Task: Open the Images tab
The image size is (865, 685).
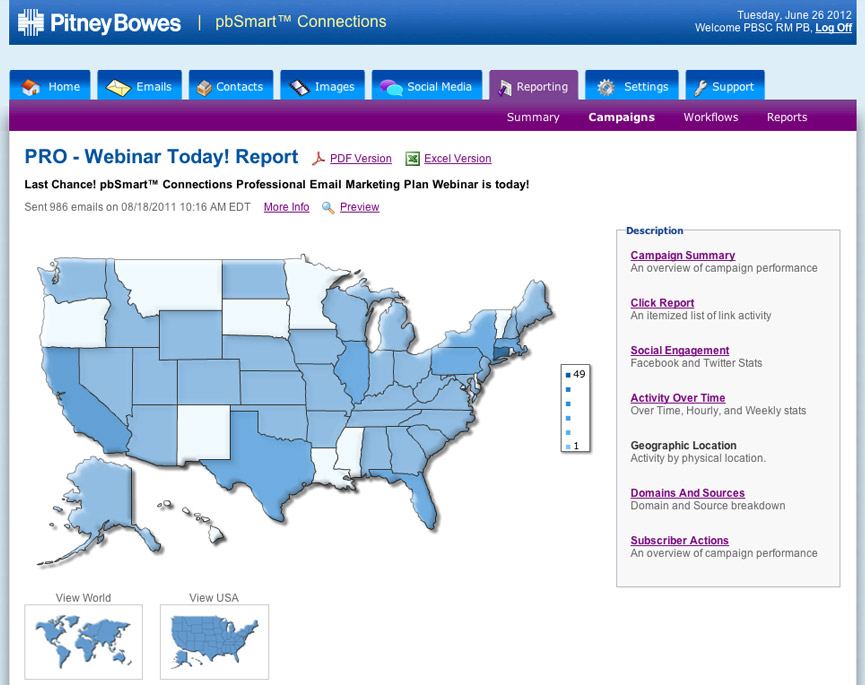Action: [322, 85]
